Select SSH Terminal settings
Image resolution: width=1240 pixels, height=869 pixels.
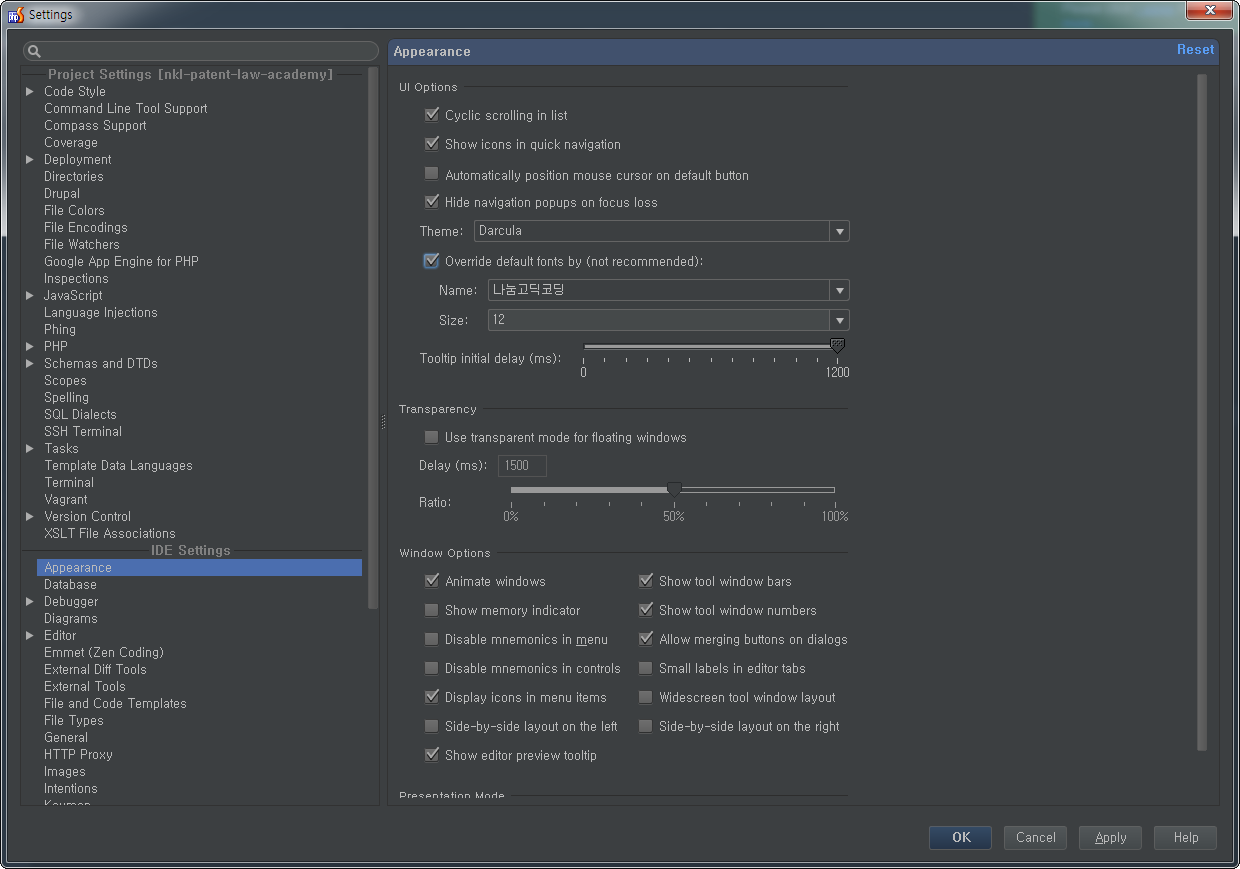pos(83,431)
